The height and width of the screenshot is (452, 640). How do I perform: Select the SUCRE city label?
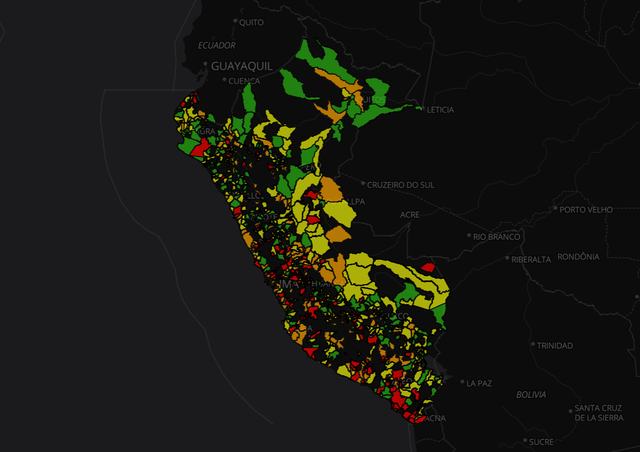[541, 442]
